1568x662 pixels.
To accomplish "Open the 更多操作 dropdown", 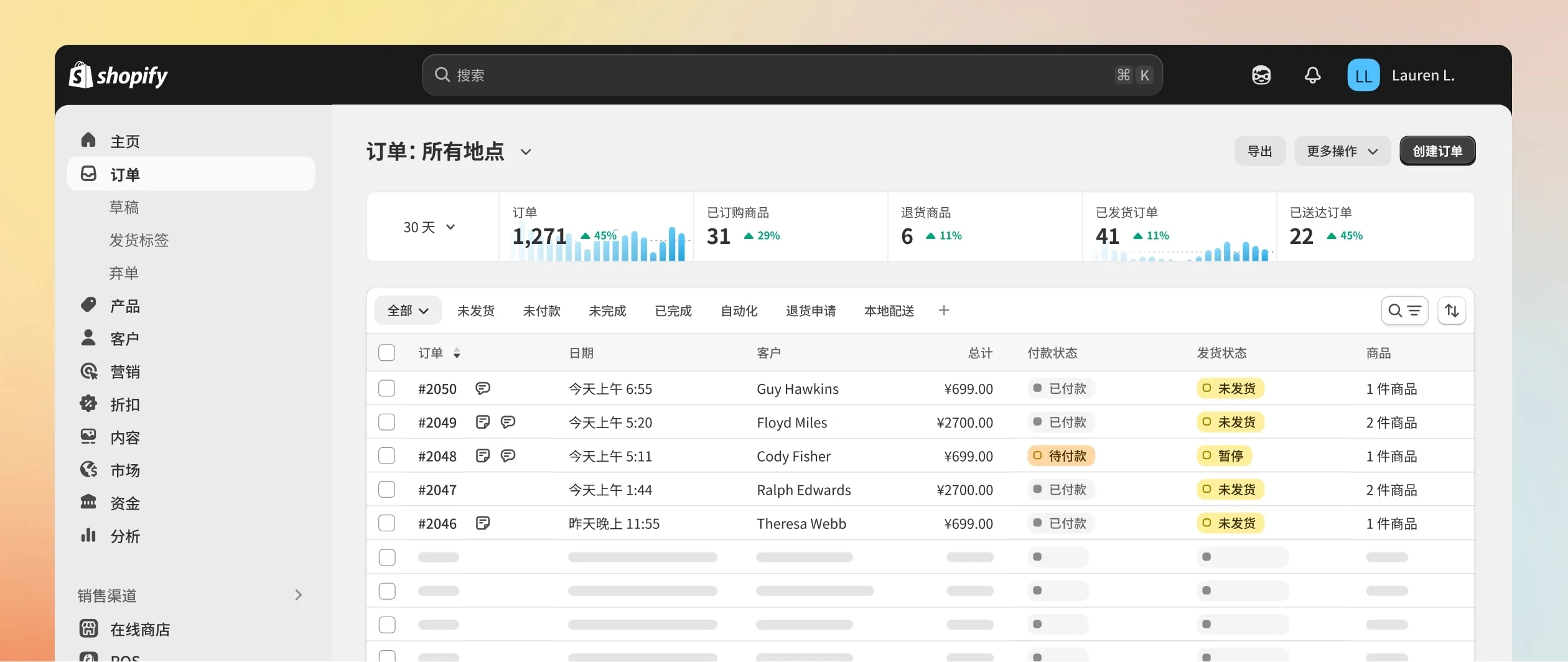I will click(x=1342, y=151).
